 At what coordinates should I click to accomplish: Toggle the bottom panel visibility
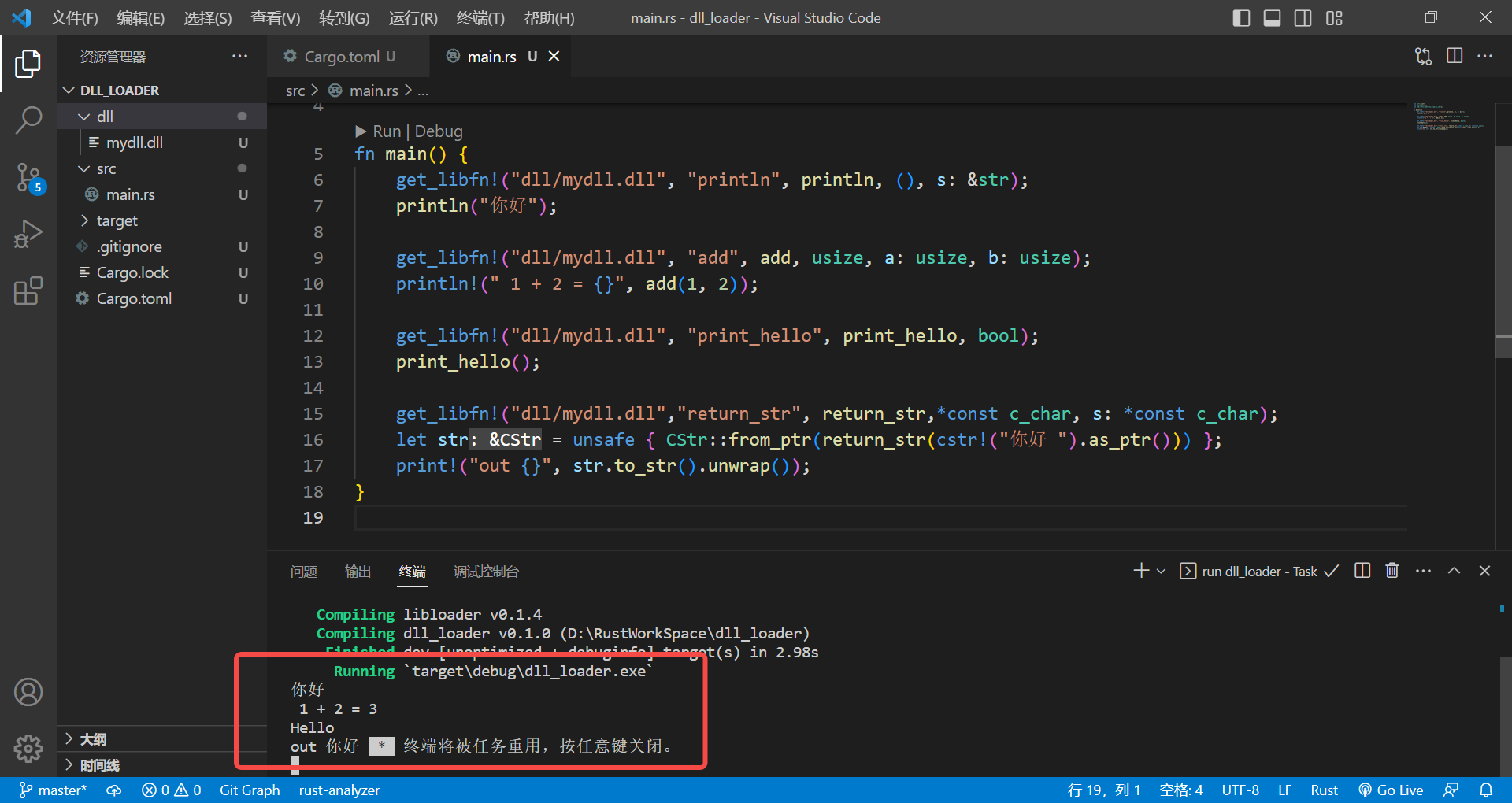1272,18
